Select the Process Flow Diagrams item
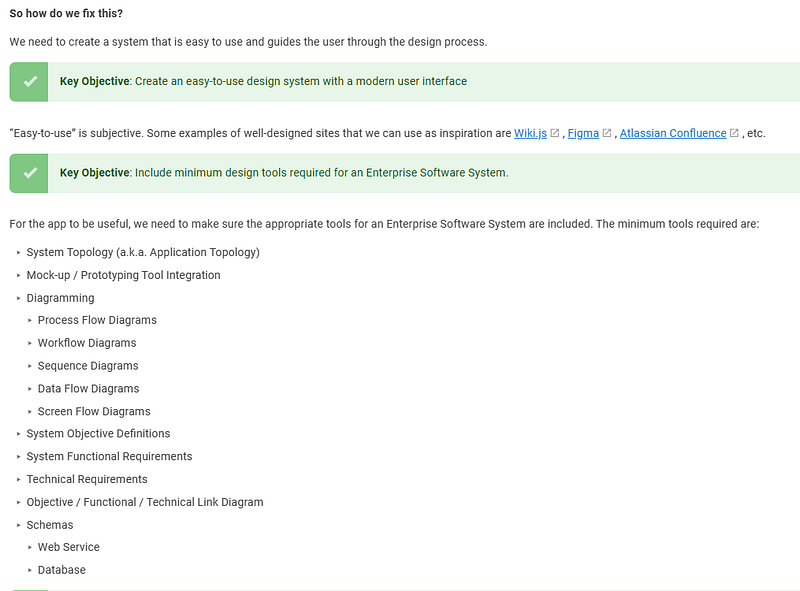The width and height of the screenshot is (800, 591). tap(97, 320)
